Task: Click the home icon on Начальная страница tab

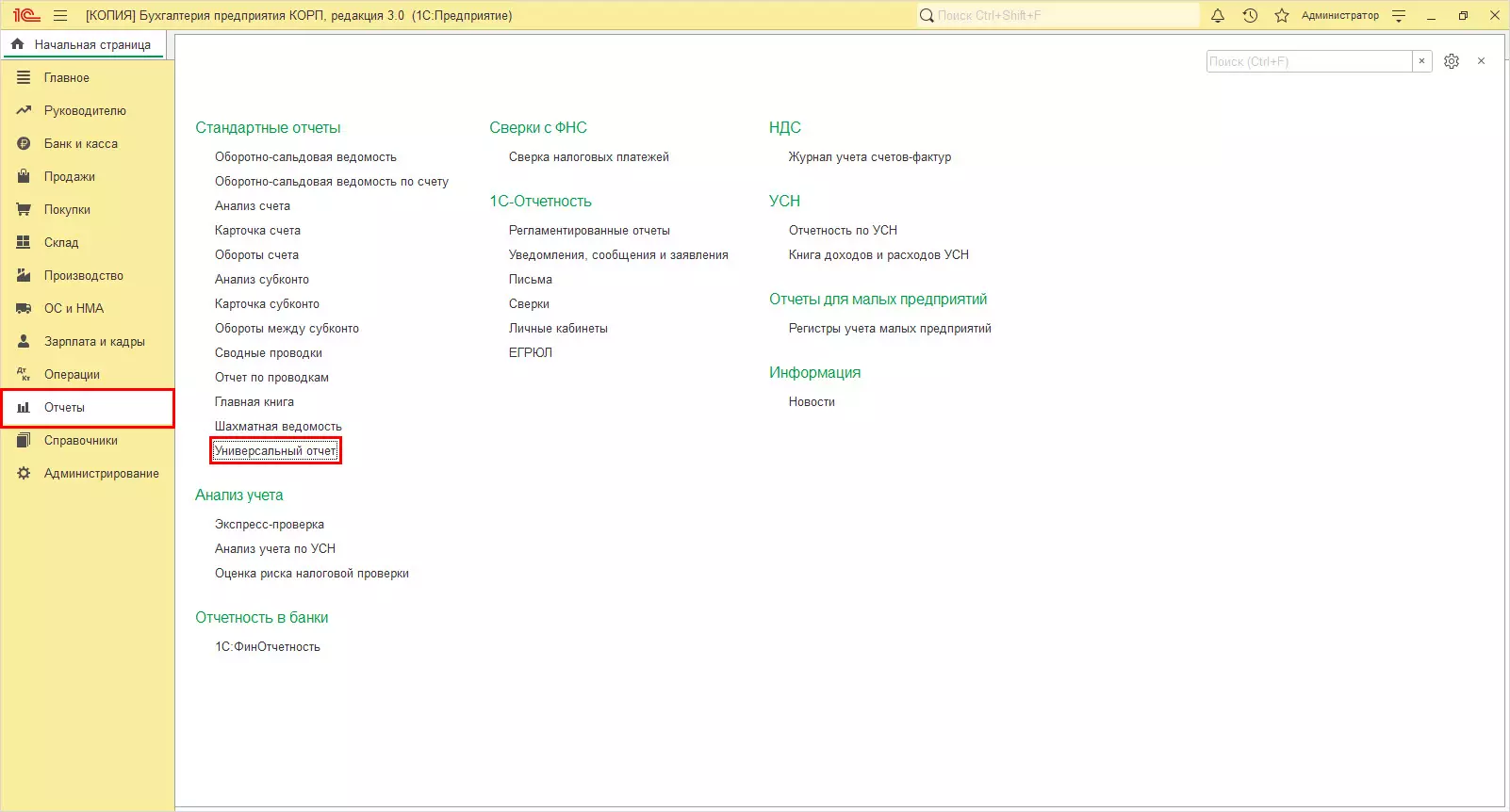Action: (x=18, y=44)
